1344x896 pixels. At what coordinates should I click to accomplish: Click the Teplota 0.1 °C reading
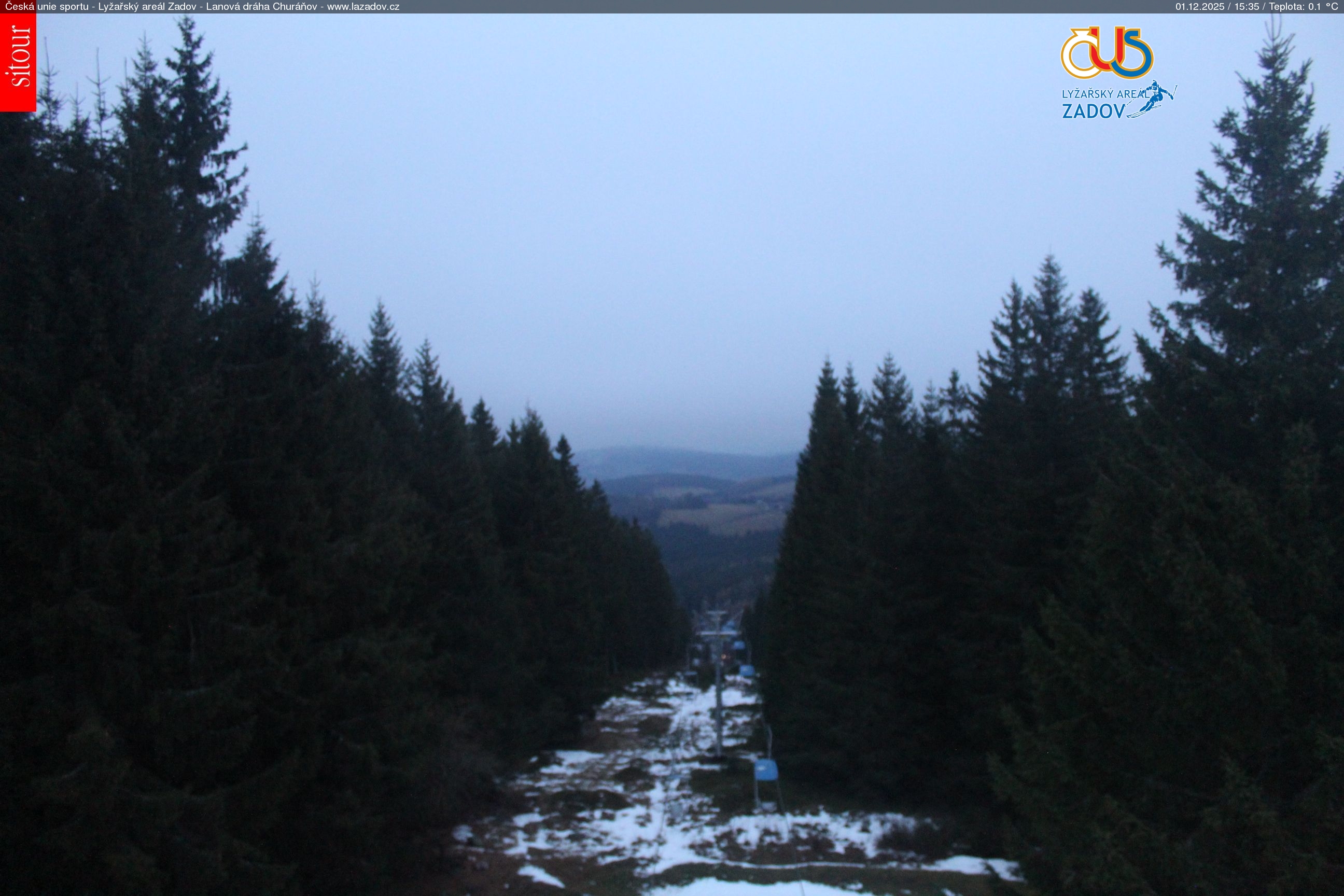coord(1303,7)
